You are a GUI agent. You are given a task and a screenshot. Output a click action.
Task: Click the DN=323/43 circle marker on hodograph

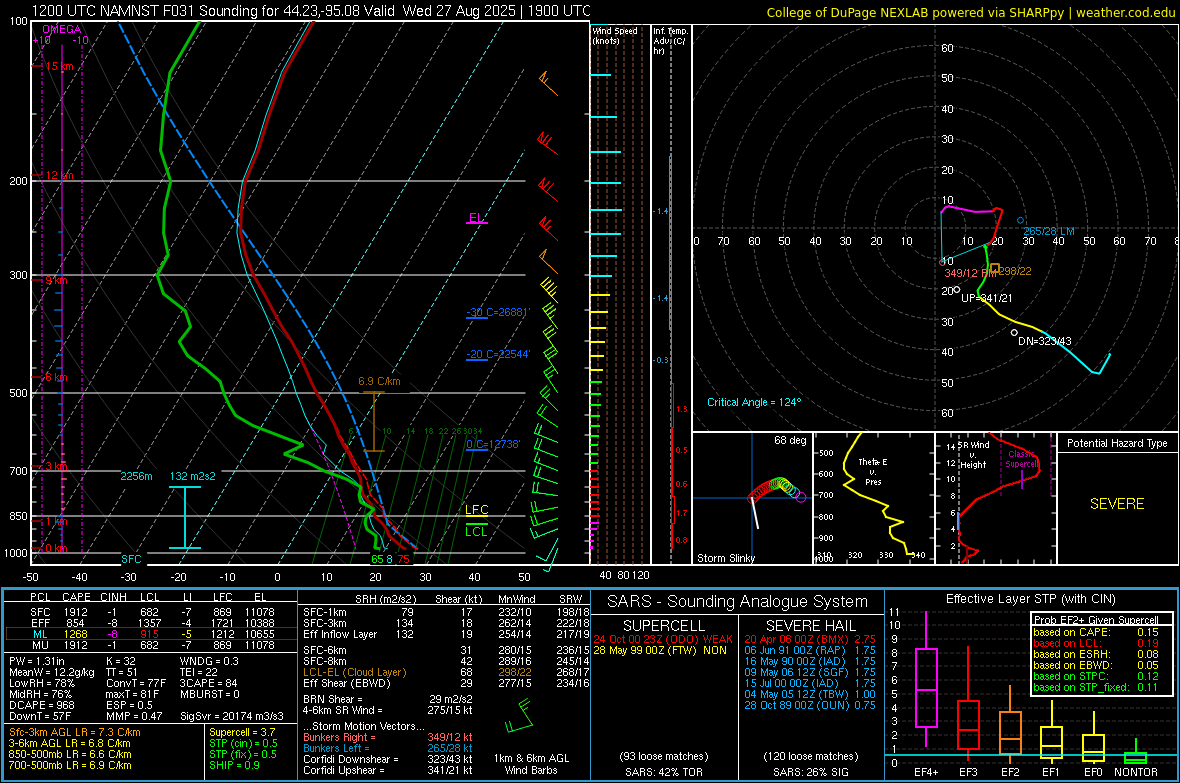[1014, 332]
